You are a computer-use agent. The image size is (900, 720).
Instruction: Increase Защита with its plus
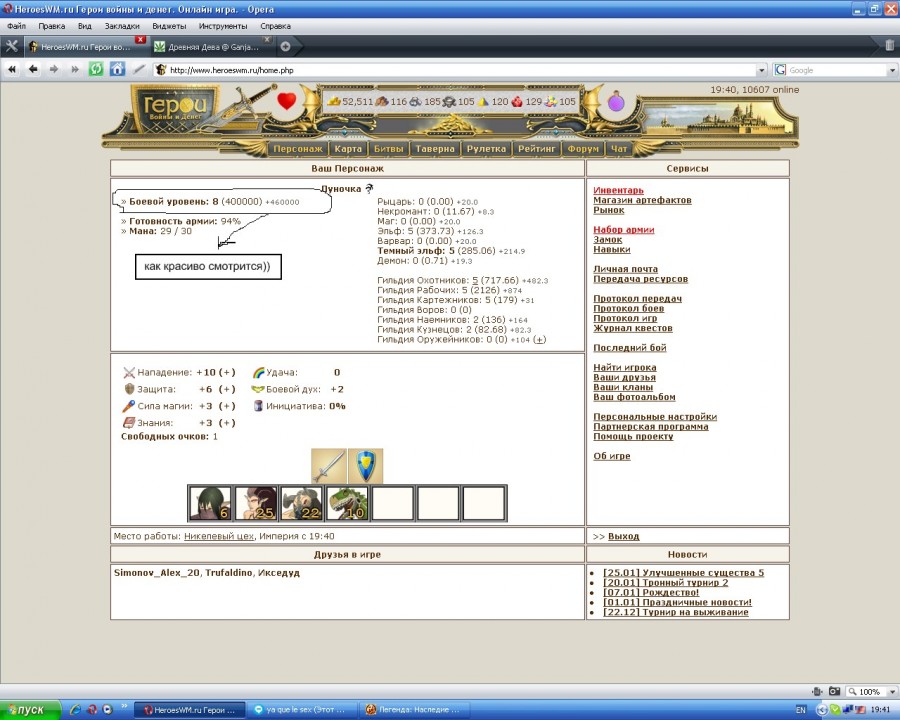[227, 389]
